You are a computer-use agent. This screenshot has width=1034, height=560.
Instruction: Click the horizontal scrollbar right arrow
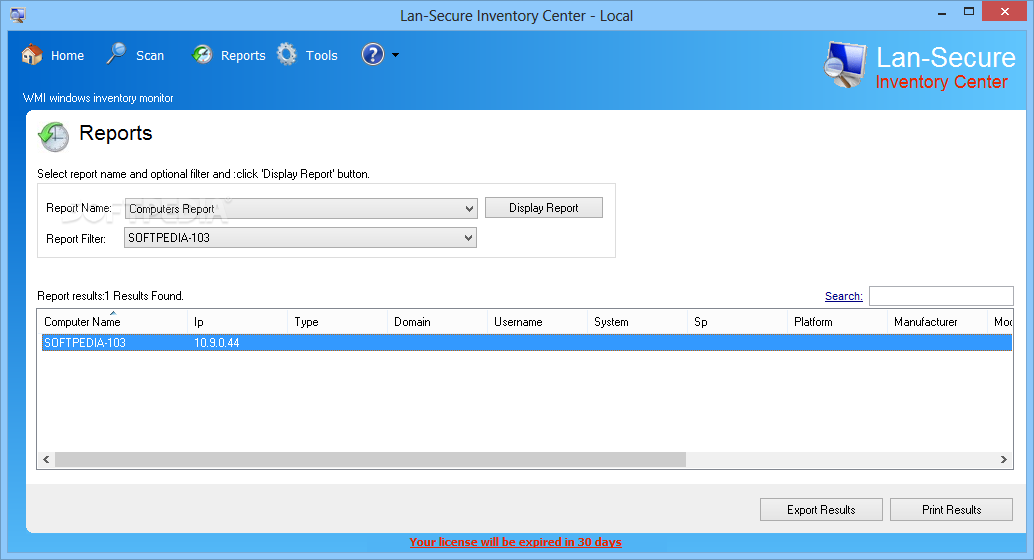[1004, 459]
